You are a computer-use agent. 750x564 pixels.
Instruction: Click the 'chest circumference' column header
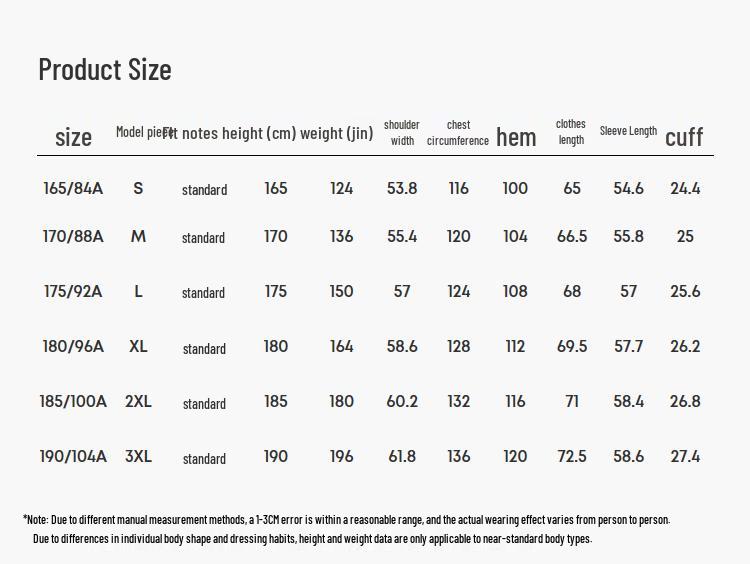pyautogui.click(x=458, y=133)
